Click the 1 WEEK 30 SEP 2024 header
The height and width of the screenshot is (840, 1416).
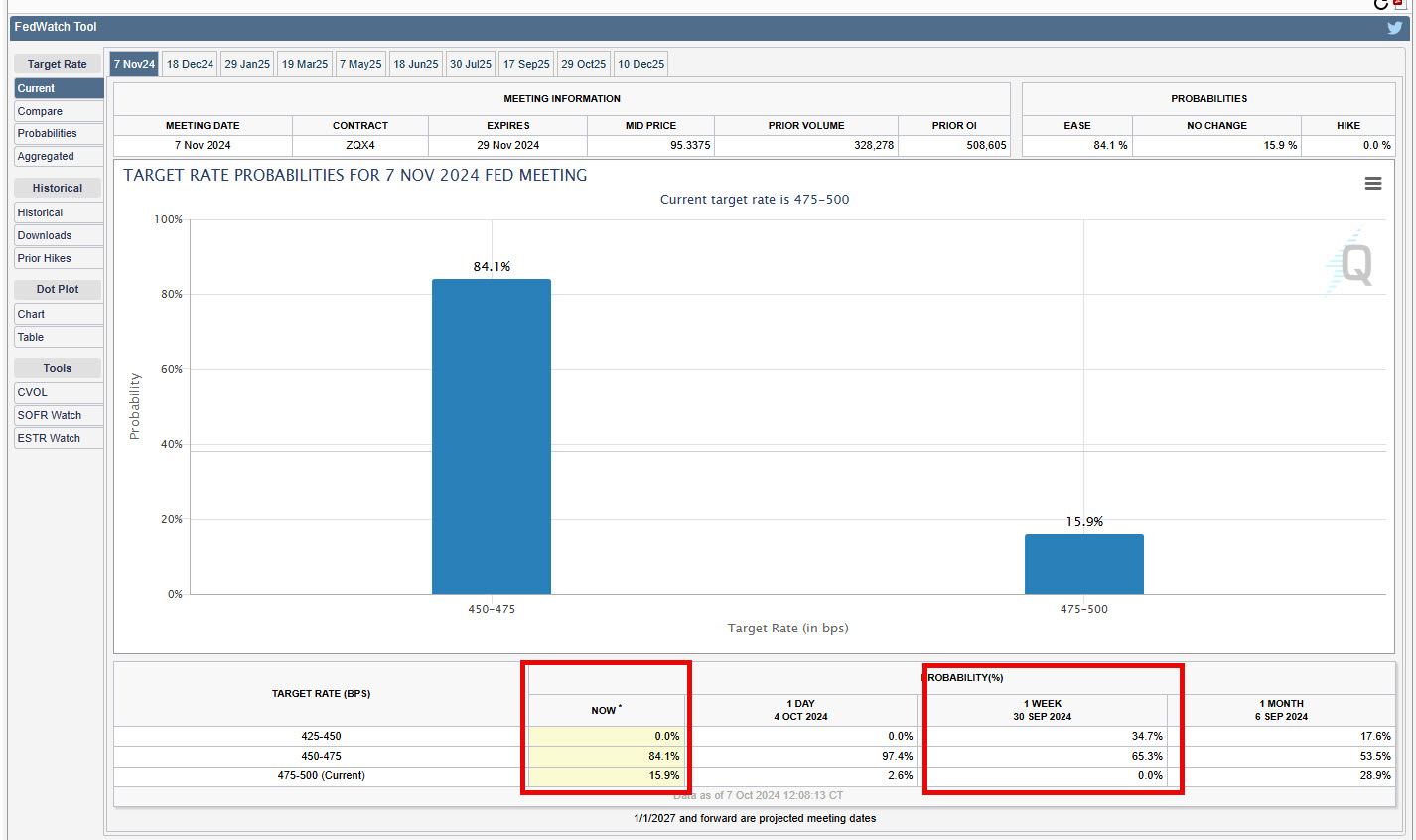tap(1043, 710)
